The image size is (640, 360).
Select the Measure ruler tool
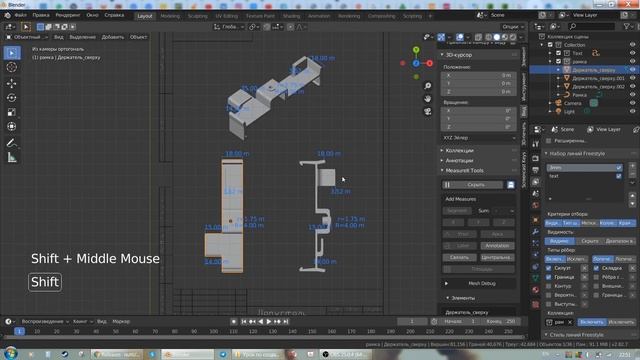12,158
